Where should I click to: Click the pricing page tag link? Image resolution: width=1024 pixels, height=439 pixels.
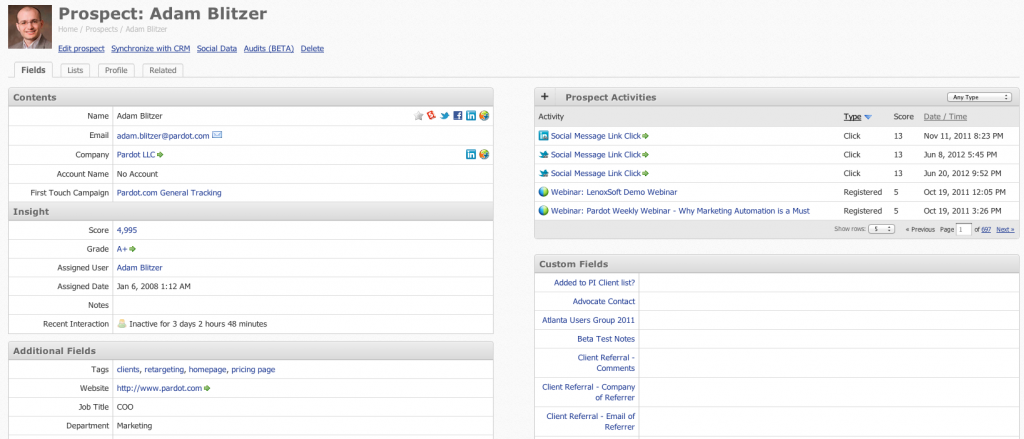253,370
